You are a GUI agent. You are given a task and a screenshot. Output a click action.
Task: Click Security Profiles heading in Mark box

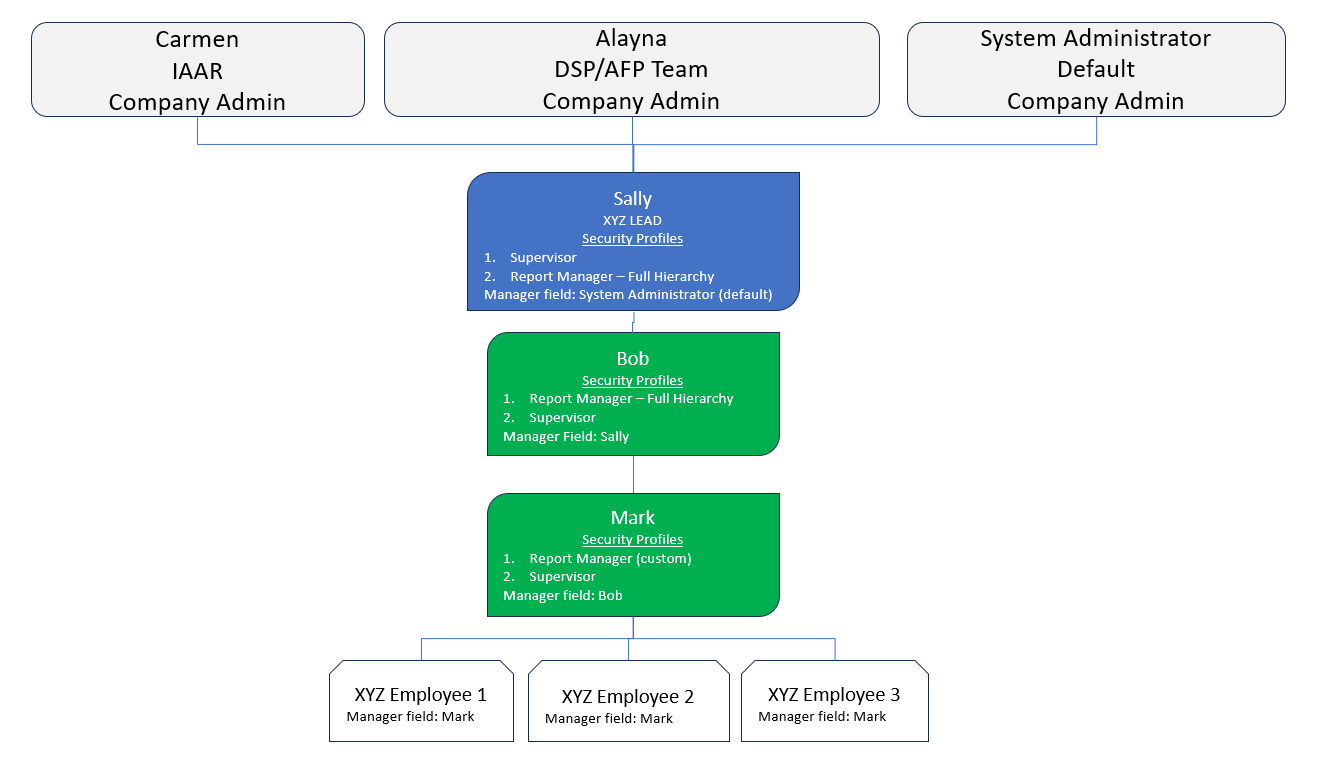tap(632, 539)
